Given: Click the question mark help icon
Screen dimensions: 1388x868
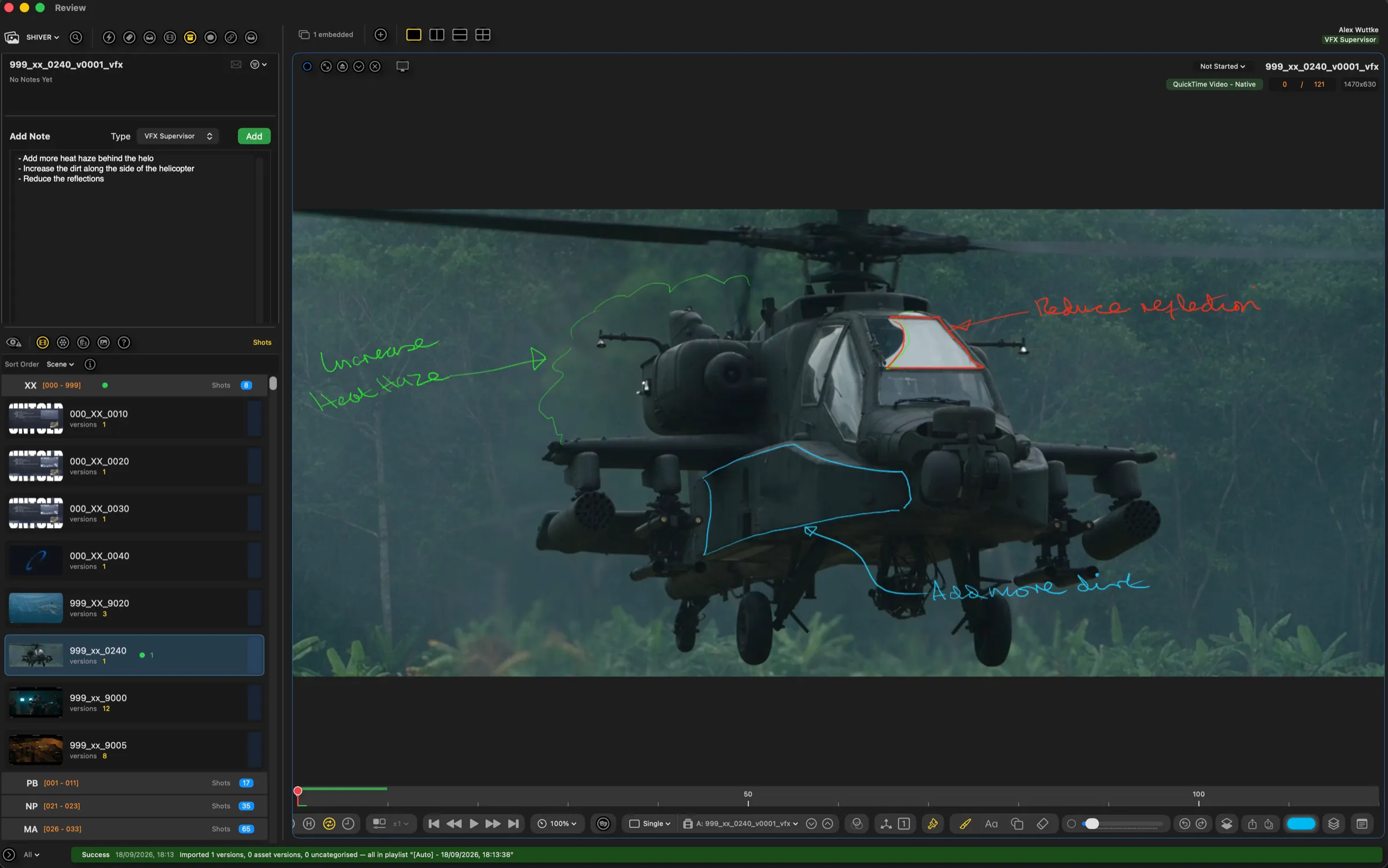Looking at the screenshot, I should tap(124, 342).
